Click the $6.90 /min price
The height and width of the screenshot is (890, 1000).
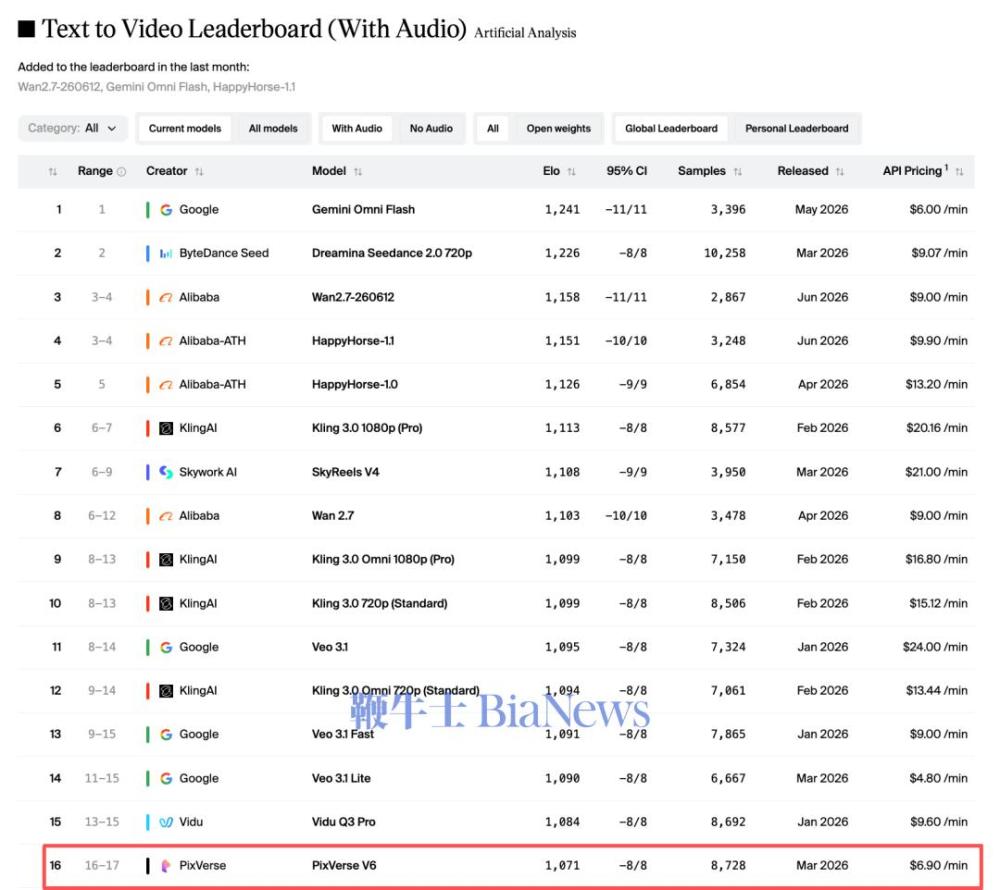click(939, 866)
